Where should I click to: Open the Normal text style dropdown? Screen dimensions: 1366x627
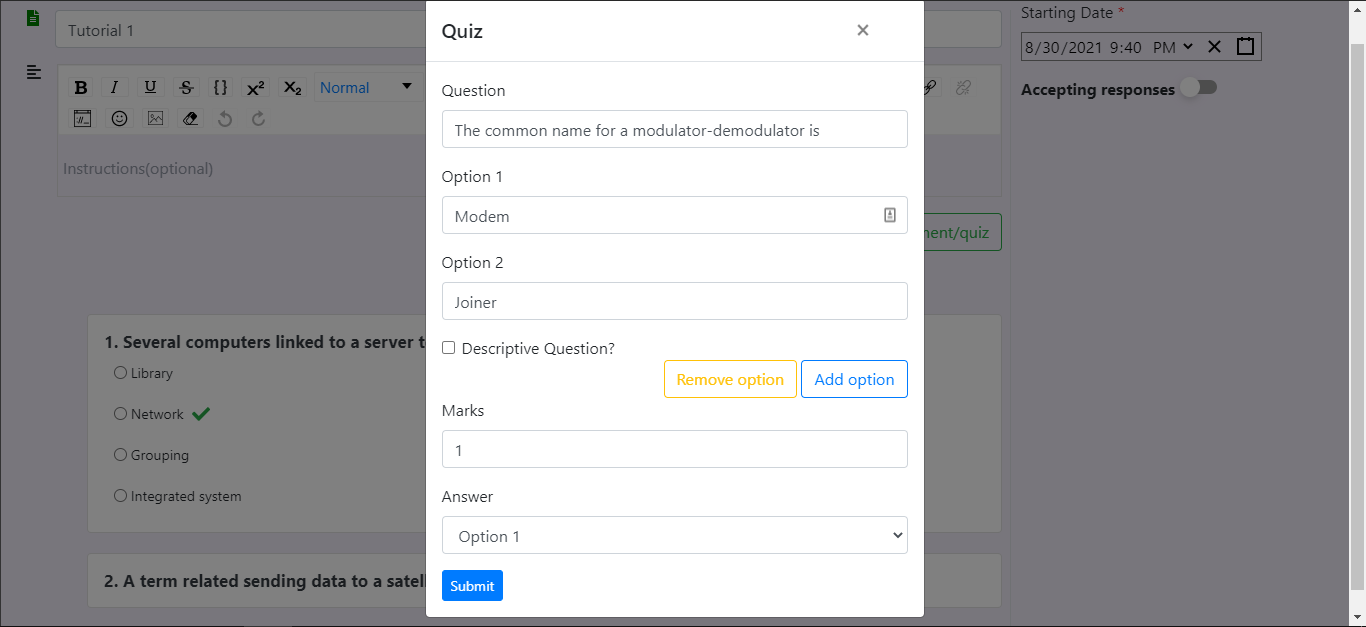366,88
